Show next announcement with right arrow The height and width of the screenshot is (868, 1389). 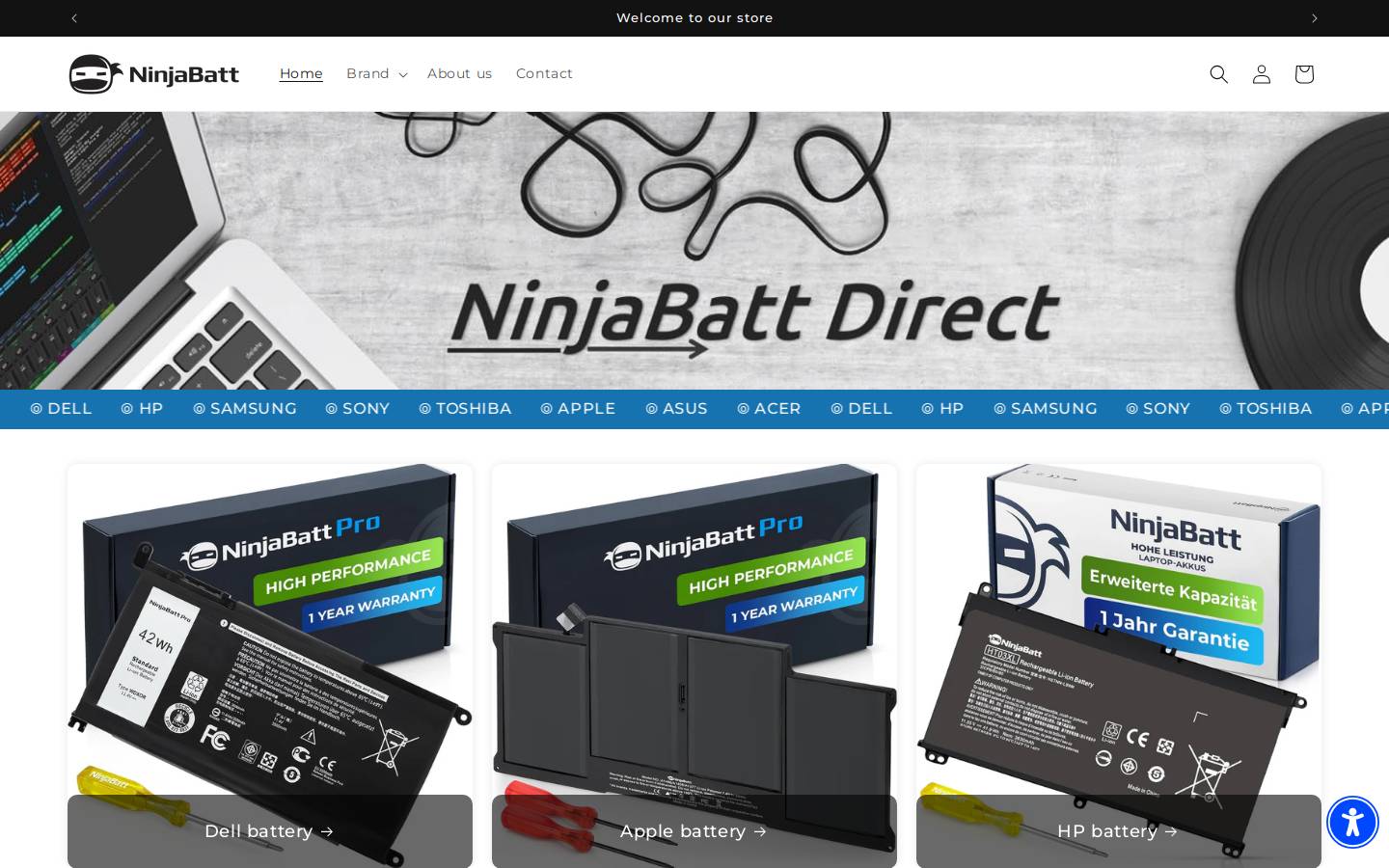click(x=1314, y=18)
